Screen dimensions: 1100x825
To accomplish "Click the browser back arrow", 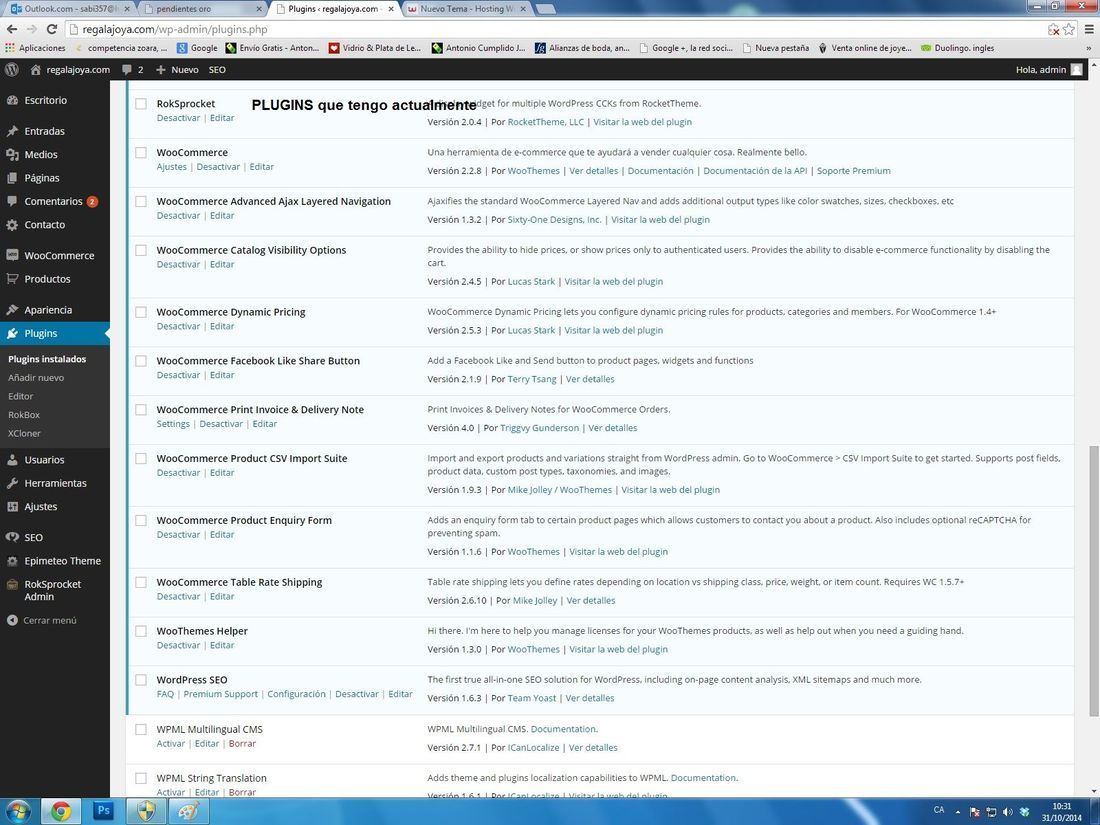I will tap(12, 29).
